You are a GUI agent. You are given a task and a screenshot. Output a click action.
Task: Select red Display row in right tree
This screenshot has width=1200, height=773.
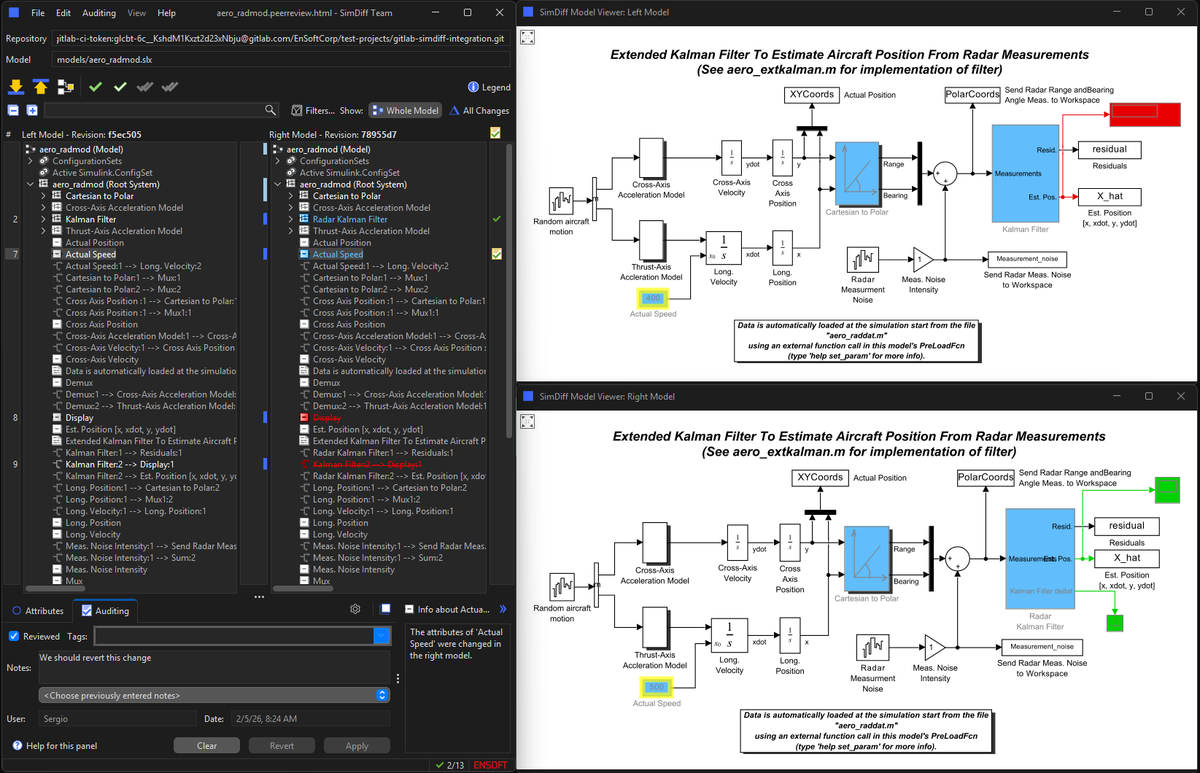click(x=327, y=417)
